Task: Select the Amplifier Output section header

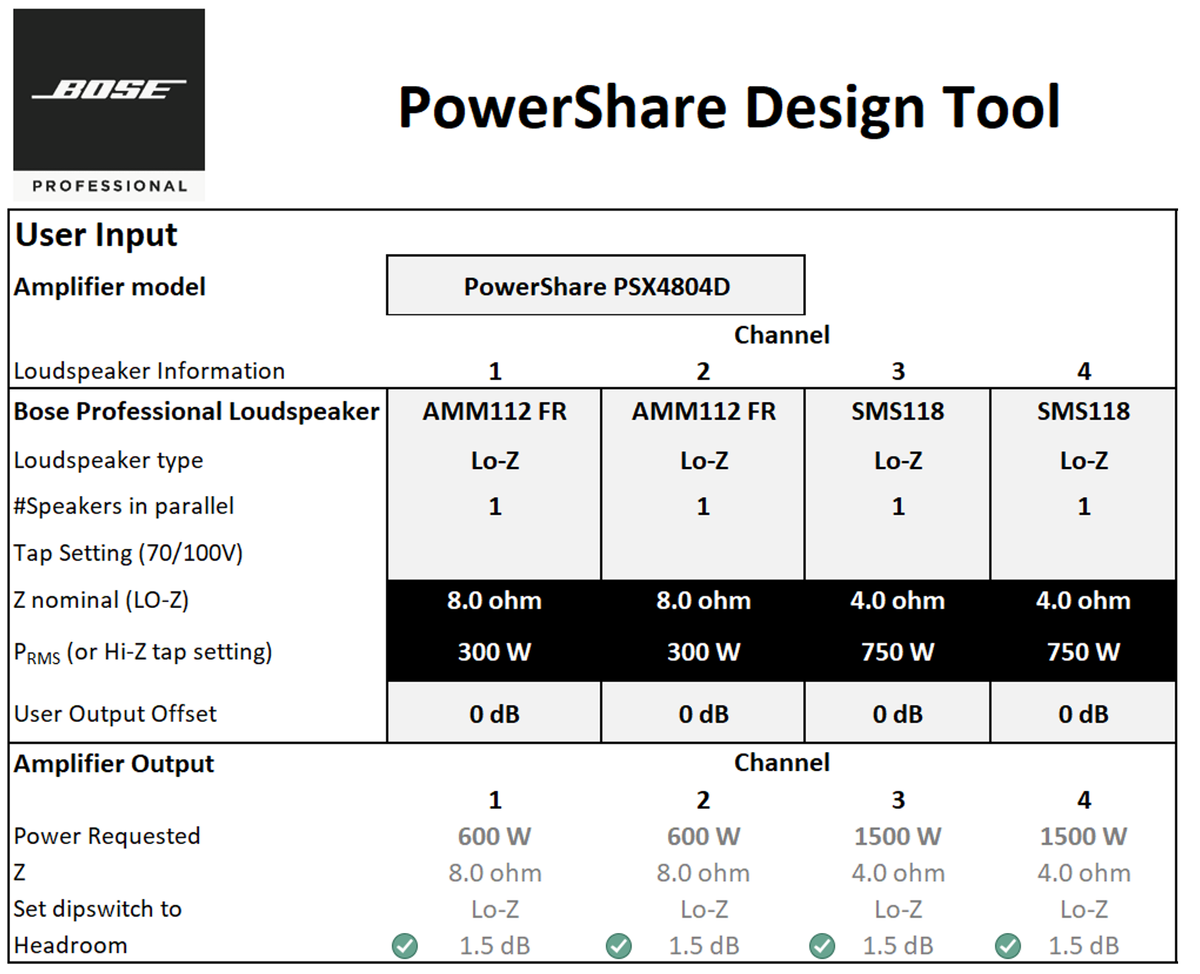Action: (x=113, y=763)
